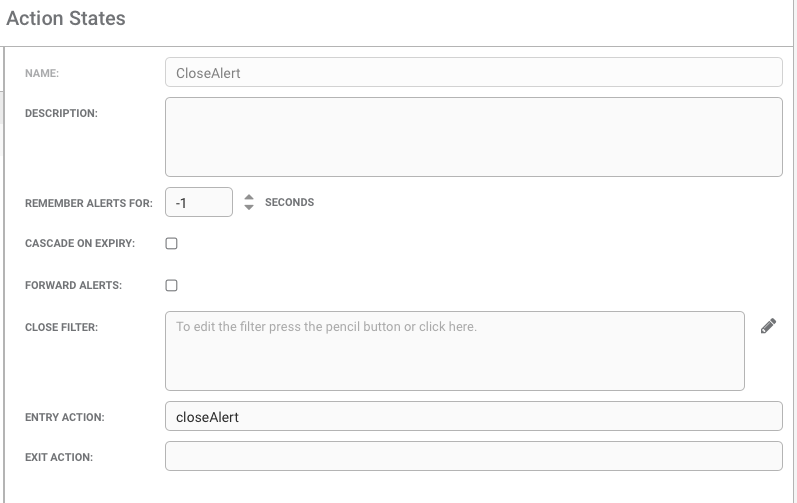Click the Action States heading
Viewport: 797px width, 503px height.
click(66, 18)
